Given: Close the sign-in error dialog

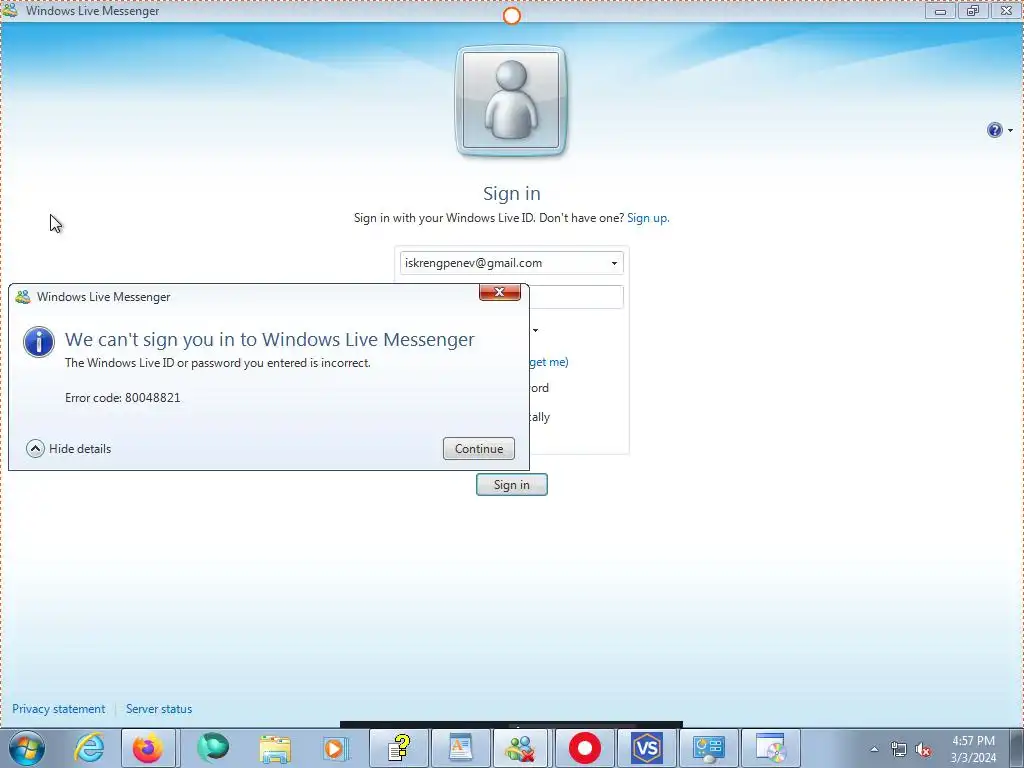Looking at the screenshot, I should (x=500, y=292).
